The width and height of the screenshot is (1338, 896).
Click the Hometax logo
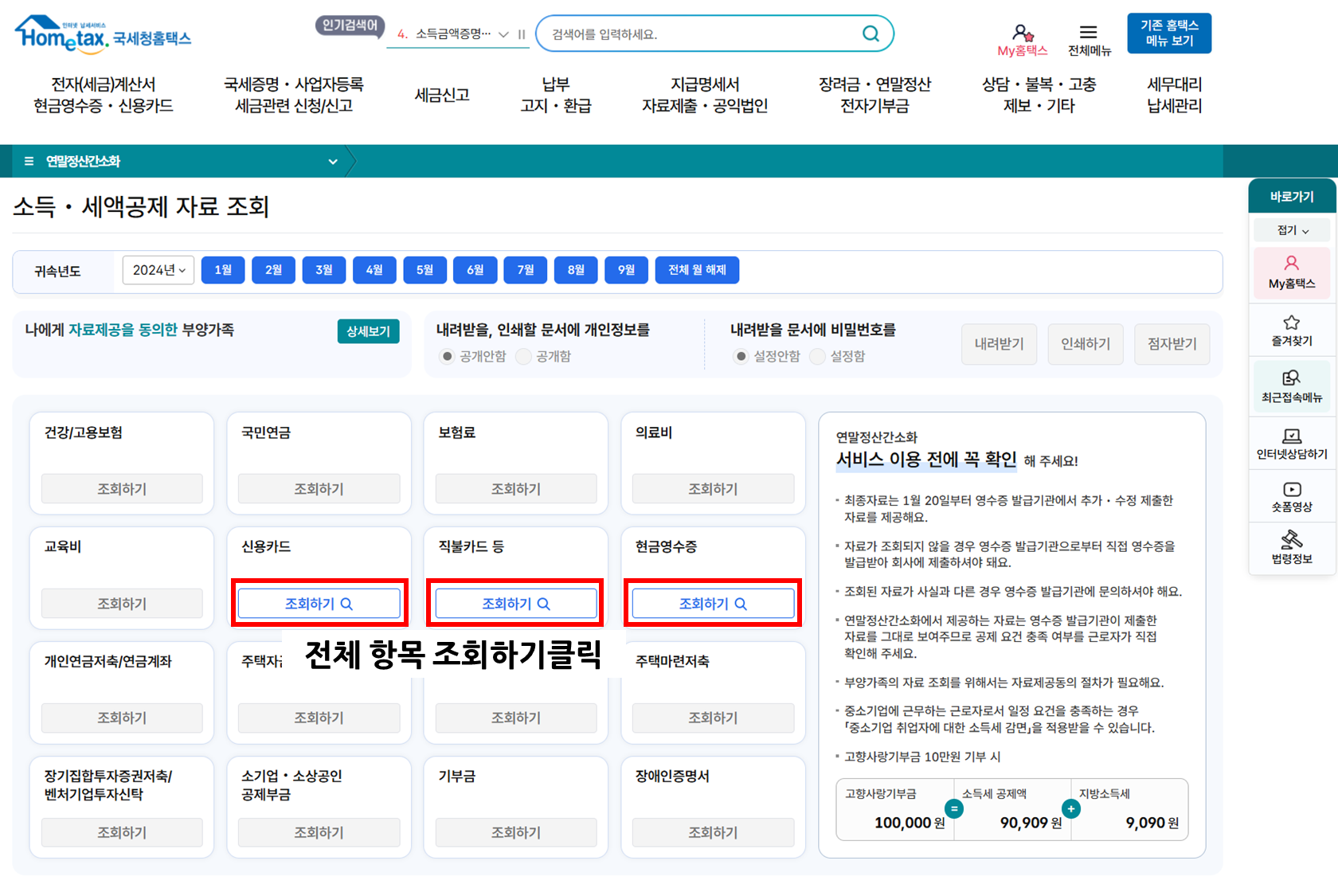point(103,34)
